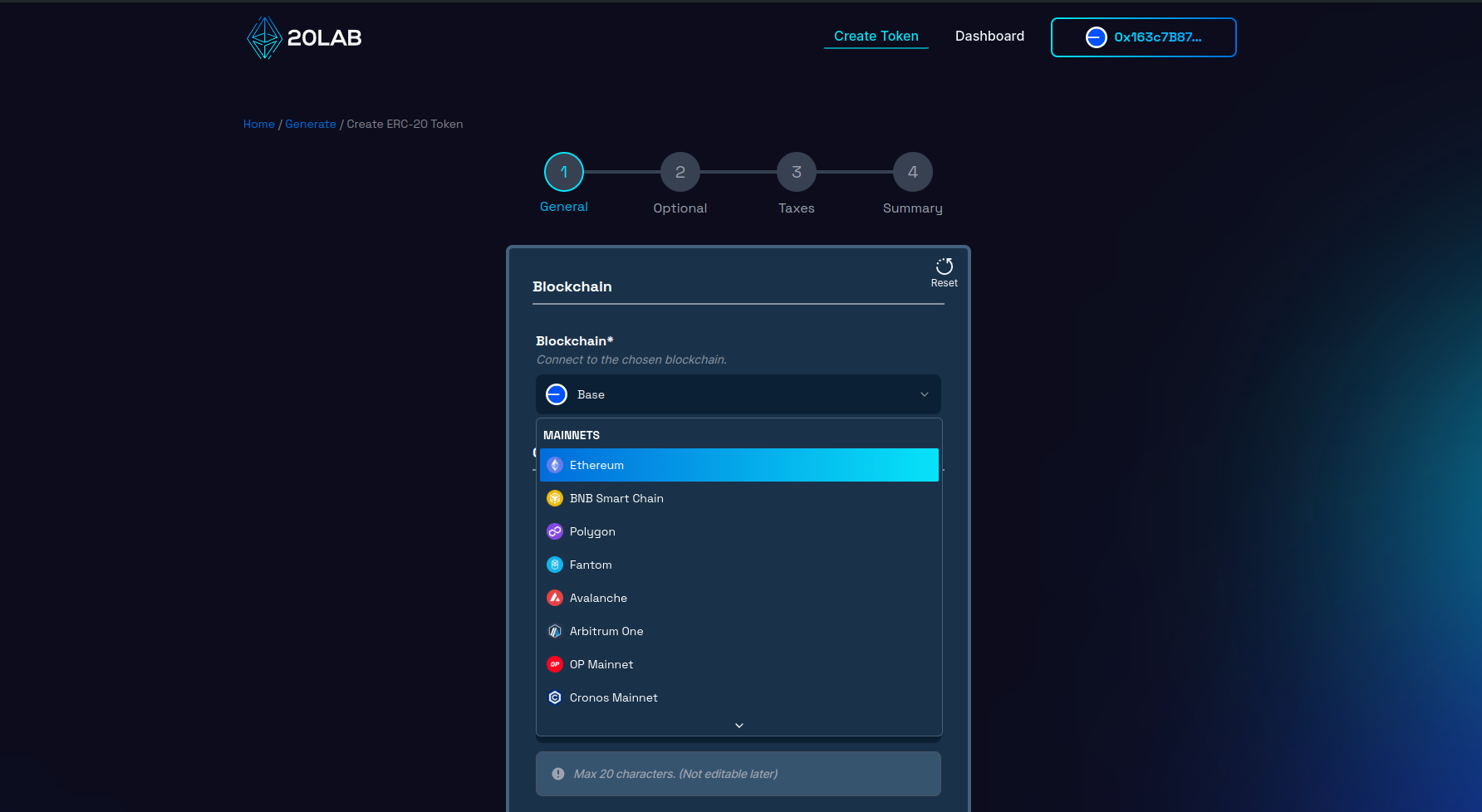The width and height of the screenshot is (1482, 812).
Task: Click the Cronos Mainnet hexagon icon
Action: 555,697
